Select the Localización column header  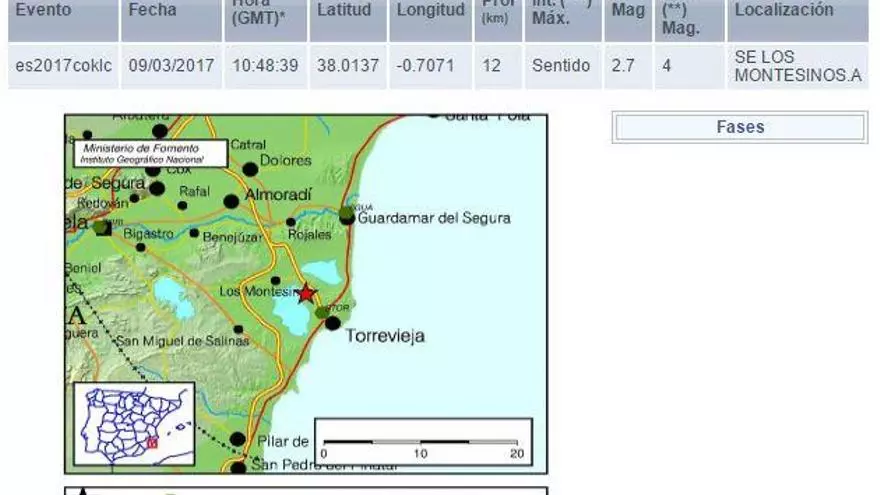tap(784, 11)
